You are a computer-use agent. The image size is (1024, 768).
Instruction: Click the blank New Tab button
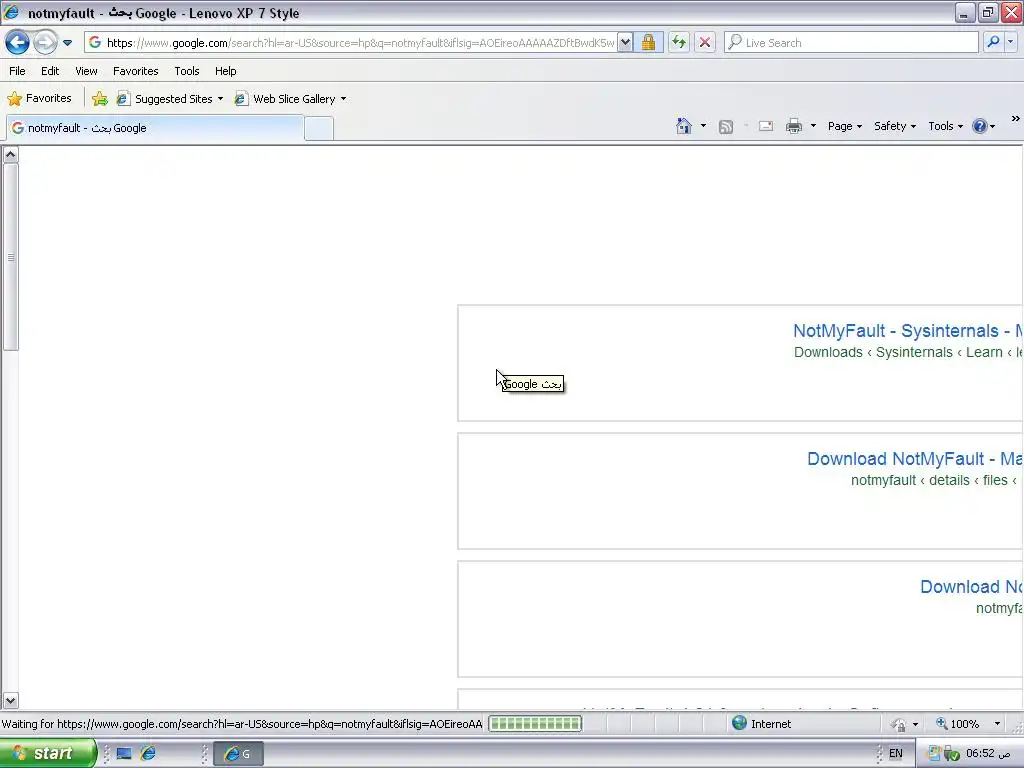click(319, 129)
